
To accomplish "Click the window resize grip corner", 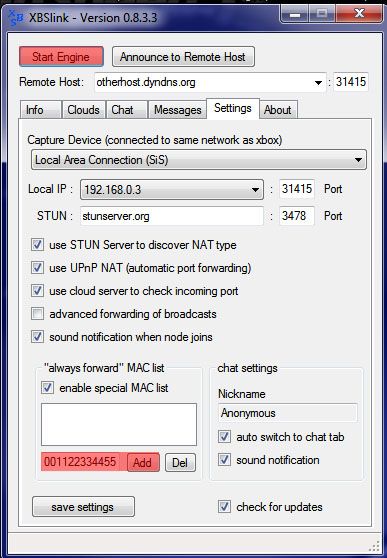I will (374, 546).
